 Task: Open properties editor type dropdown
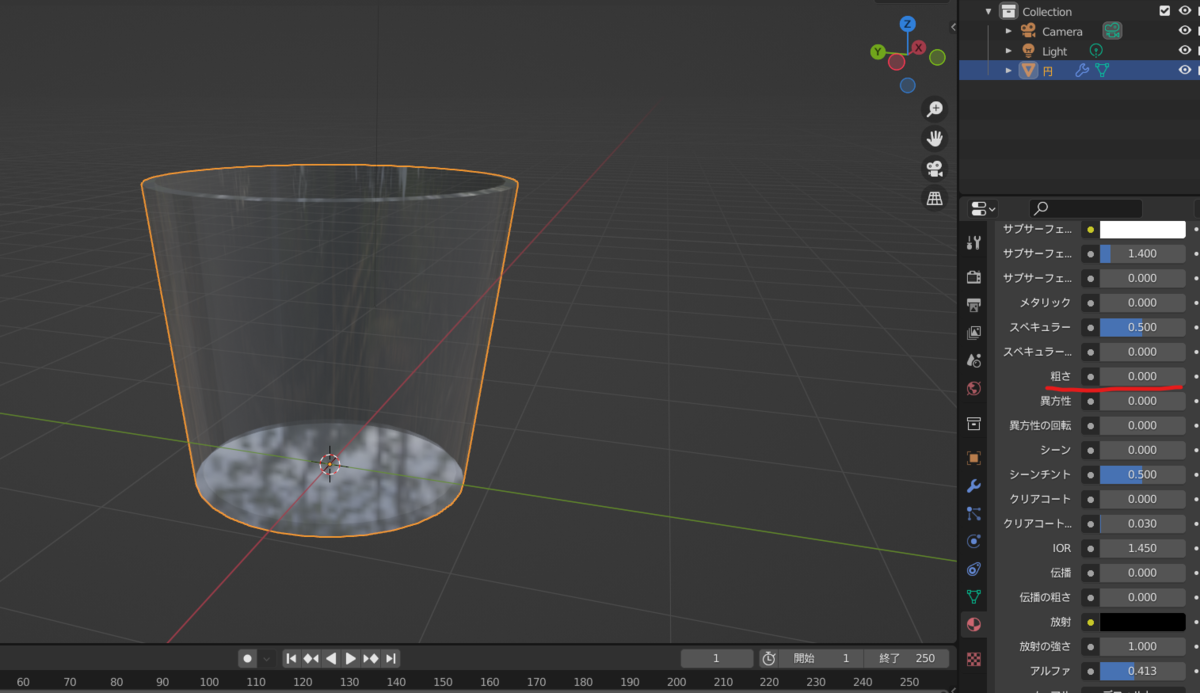[983, 208]
